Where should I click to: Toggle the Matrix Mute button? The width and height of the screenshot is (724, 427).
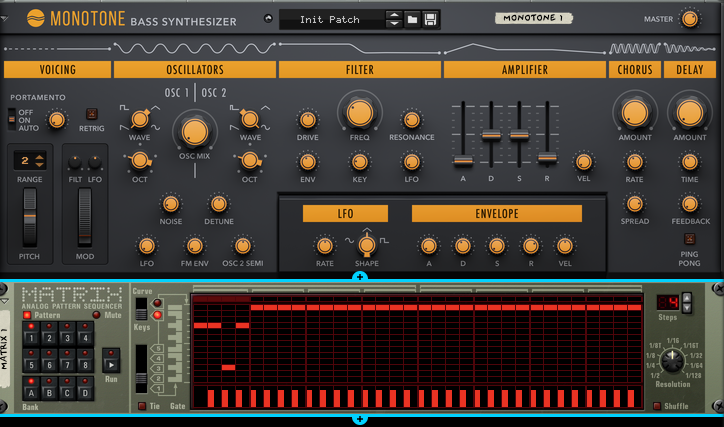click(x=97, y=315)
